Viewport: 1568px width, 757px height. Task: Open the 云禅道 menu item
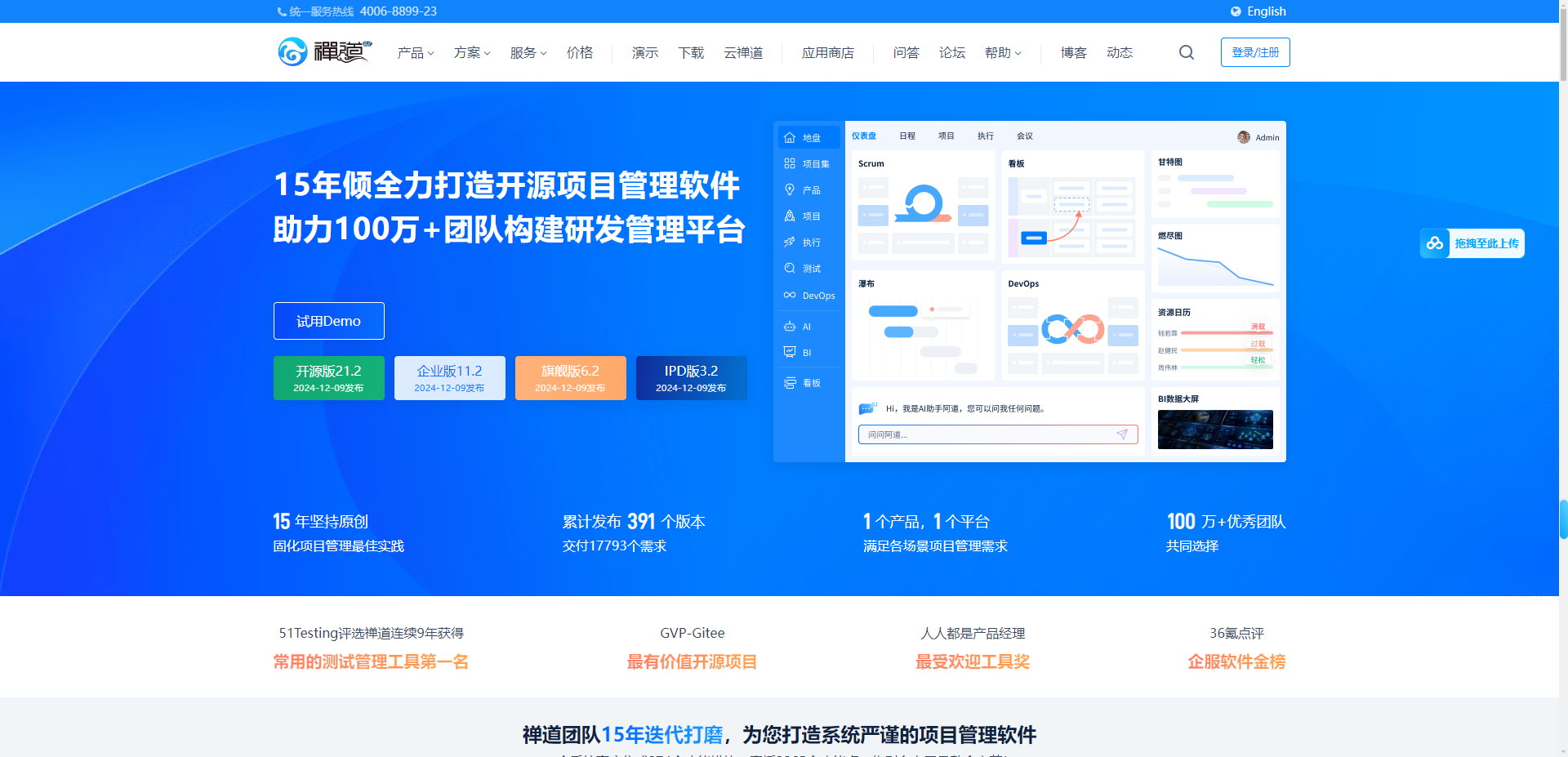point(743,52)
